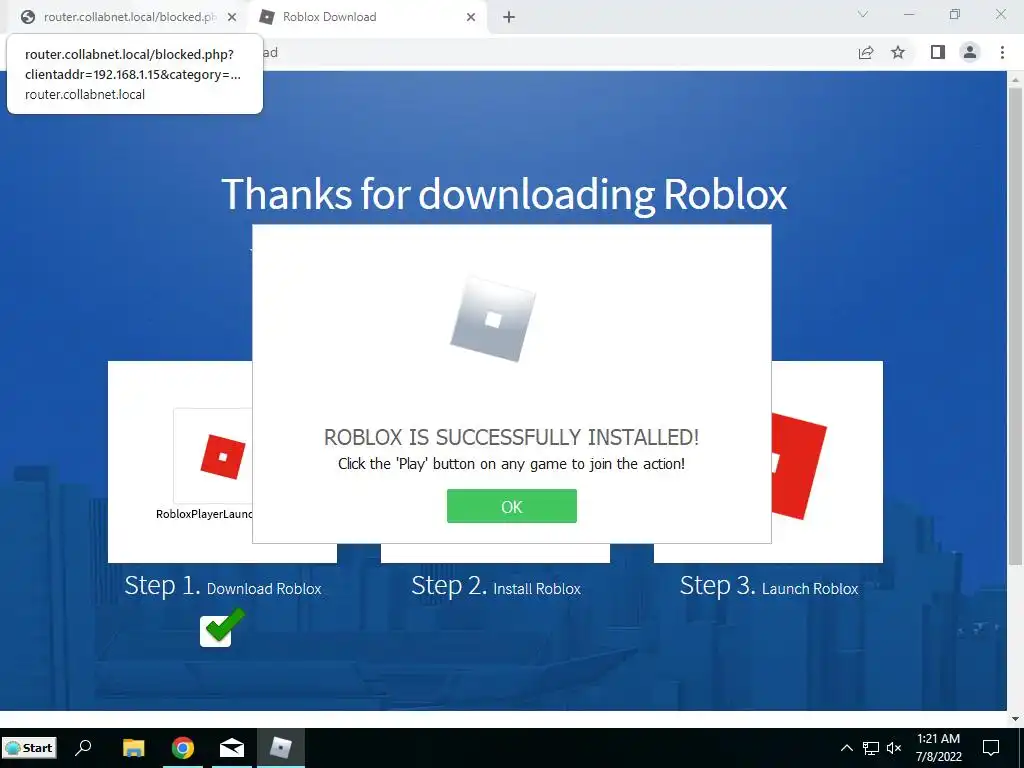Image resolution: width=1024 pixels, height=768 pixels.
Task: Open the Mail app from the taskbar
Action: point(232,748)
